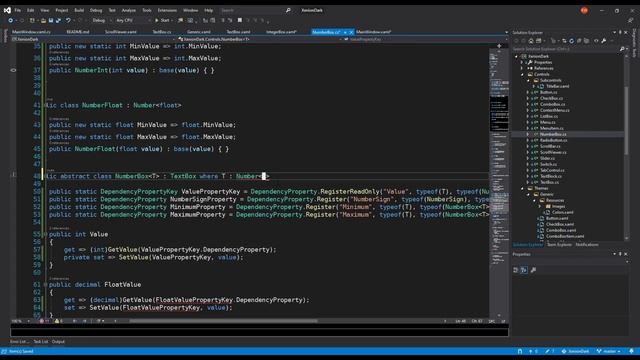Image resolution: width=640 pixels, height=360 pixels.
Task: Open the Edit menu
Action: [x=30, y=10]
